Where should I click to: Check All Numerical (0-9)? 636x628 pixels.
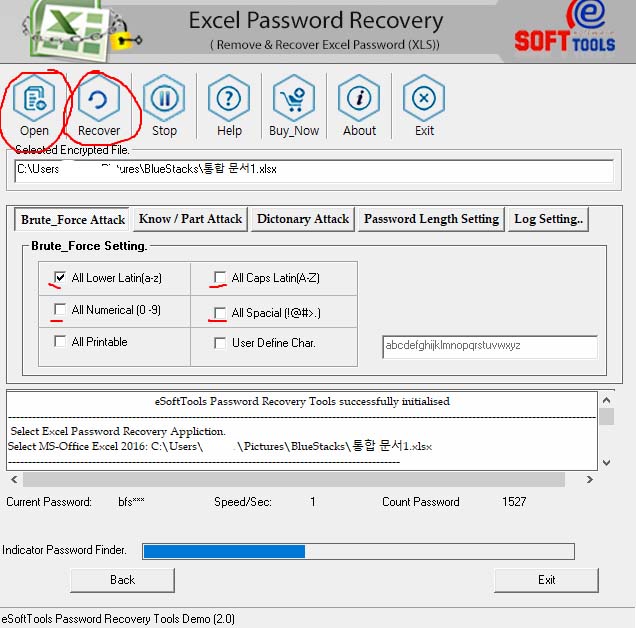click(x=60, y=310)
